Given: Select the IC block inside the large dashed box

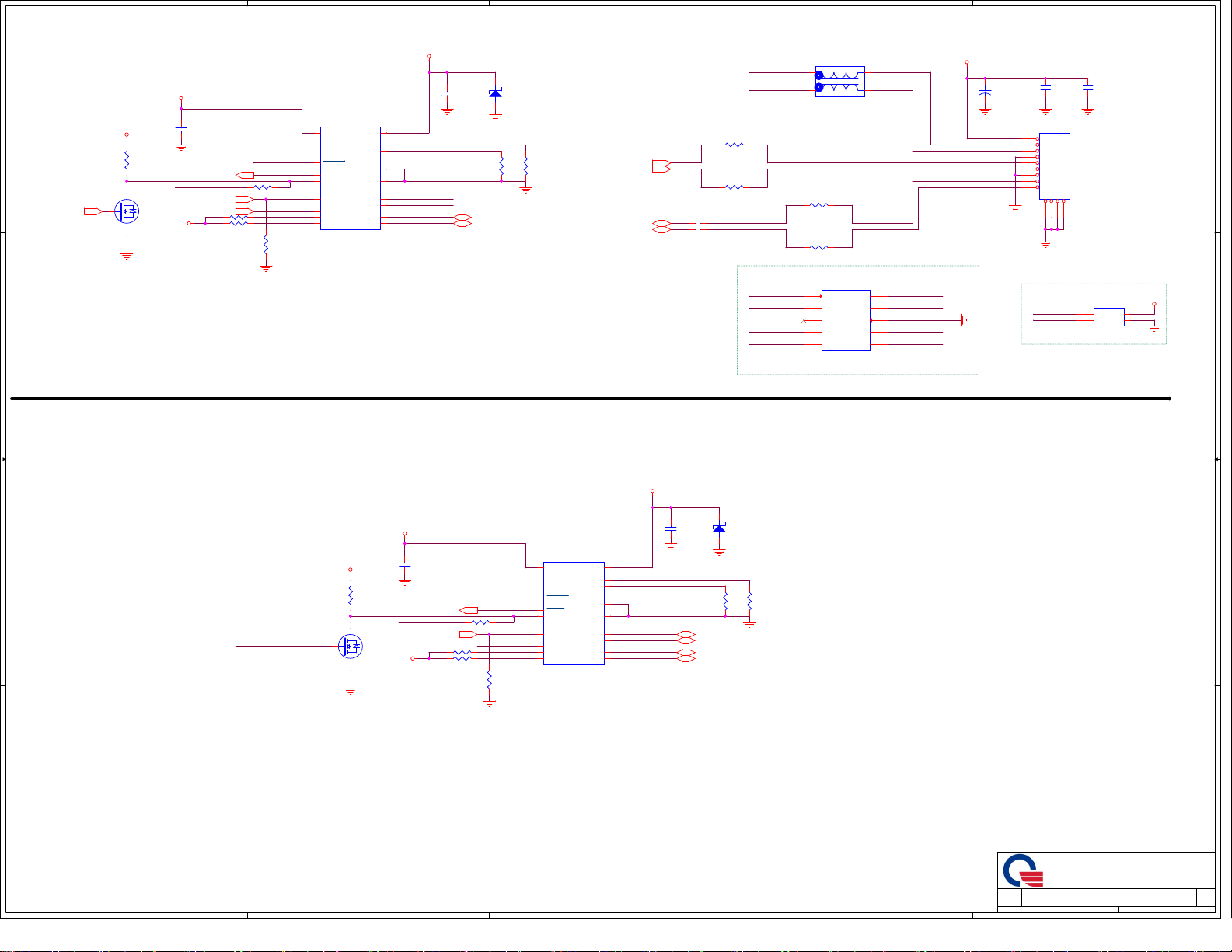Looking at the screenshot, I should pyautogui.click(x=846, y=320).
